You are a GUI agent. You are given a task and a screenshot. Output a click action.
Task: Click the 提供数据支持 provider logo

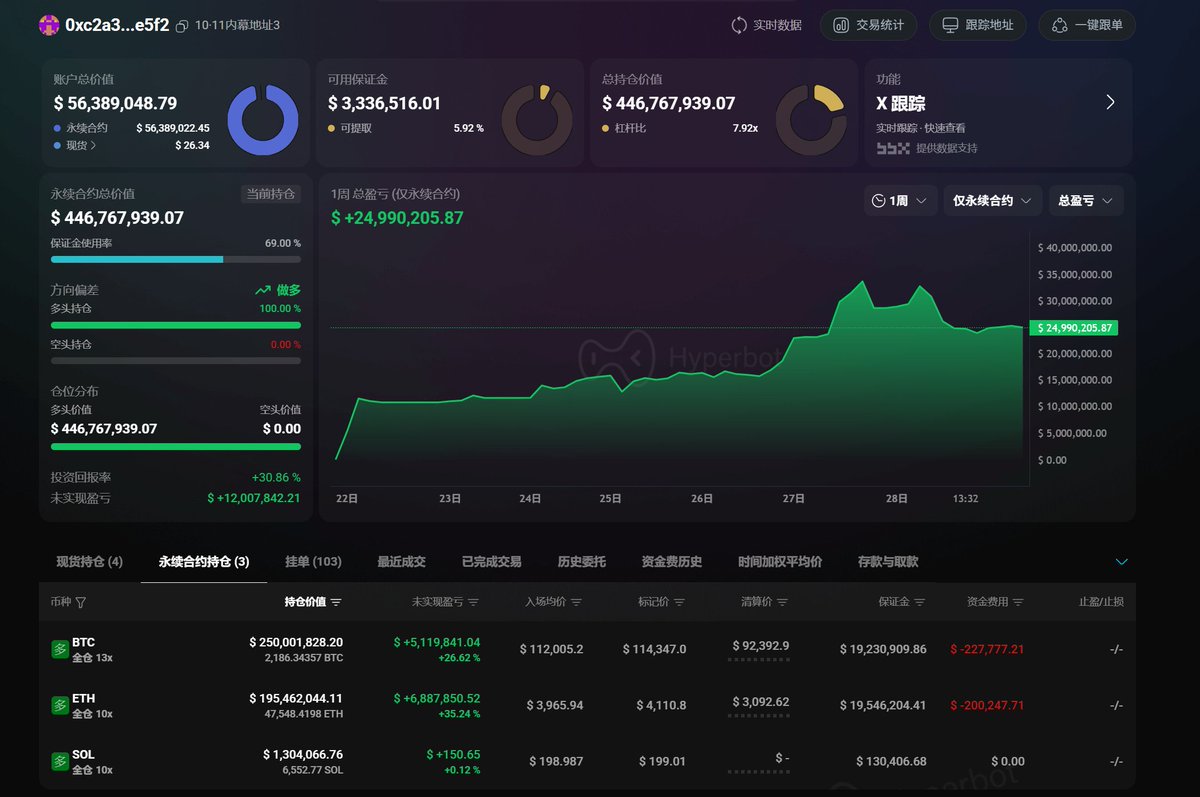click(x=893, y=148)
